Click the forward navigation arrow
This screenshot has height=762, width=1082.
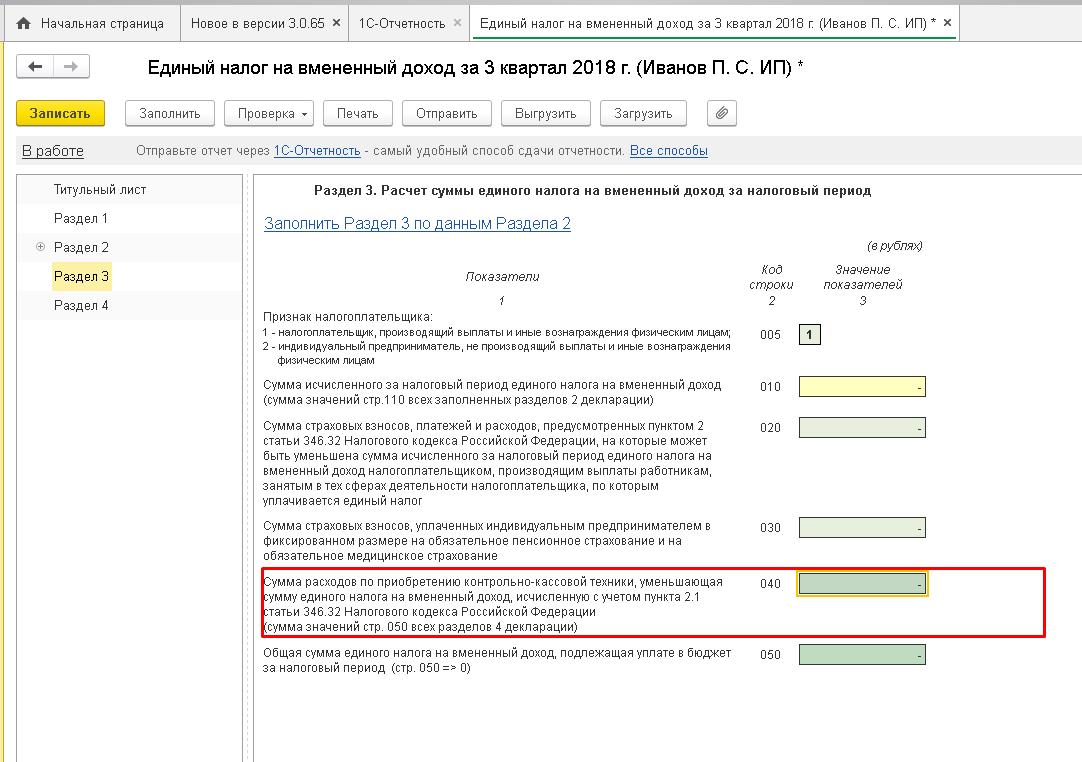click(x=71, y=67)
